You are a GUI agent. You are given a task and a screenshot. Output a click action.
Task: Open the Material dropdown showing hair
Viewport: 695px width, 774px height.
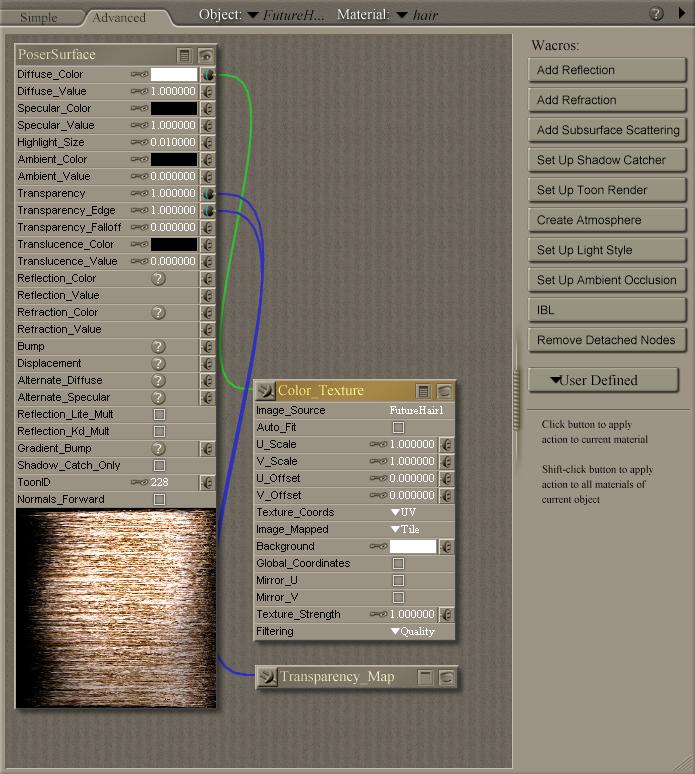(x=418, y=15)
